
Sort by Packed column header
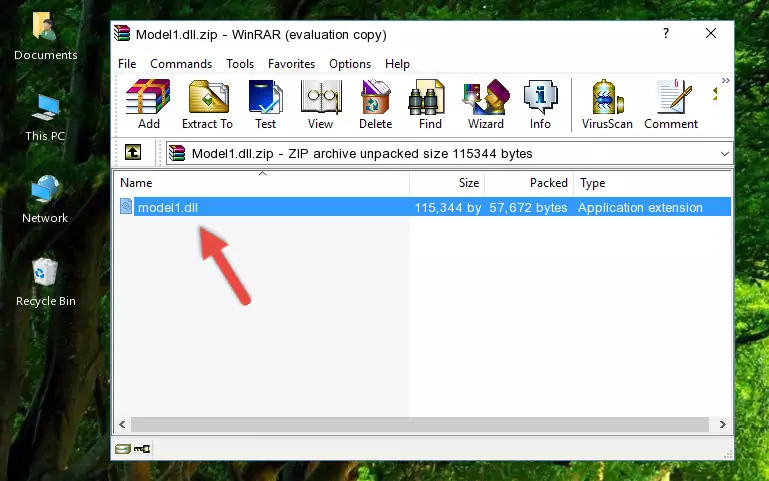[529, 183]
